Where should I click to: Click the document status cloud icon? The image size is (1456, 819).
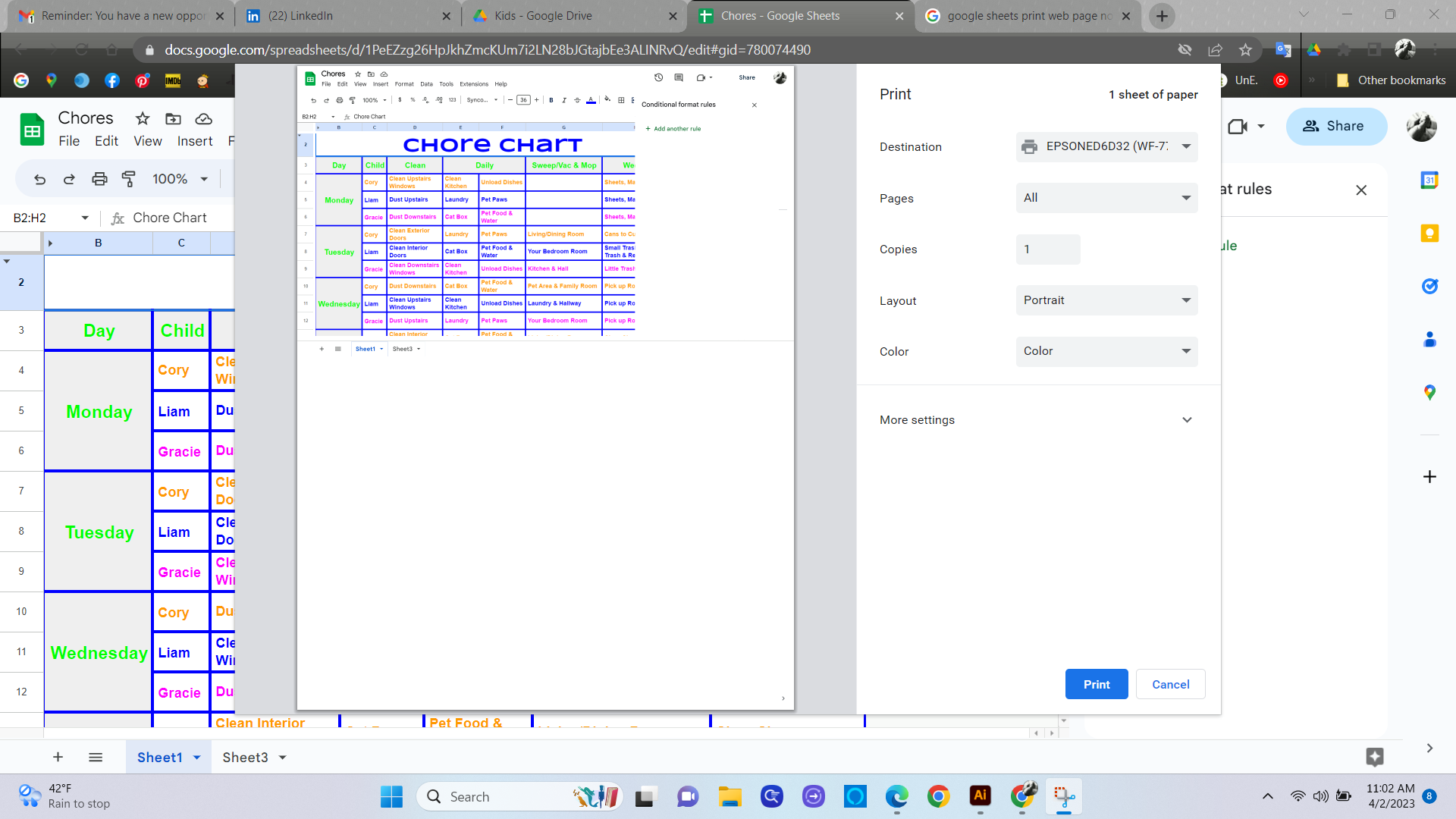pyautogui.click(x=203, y=118)
